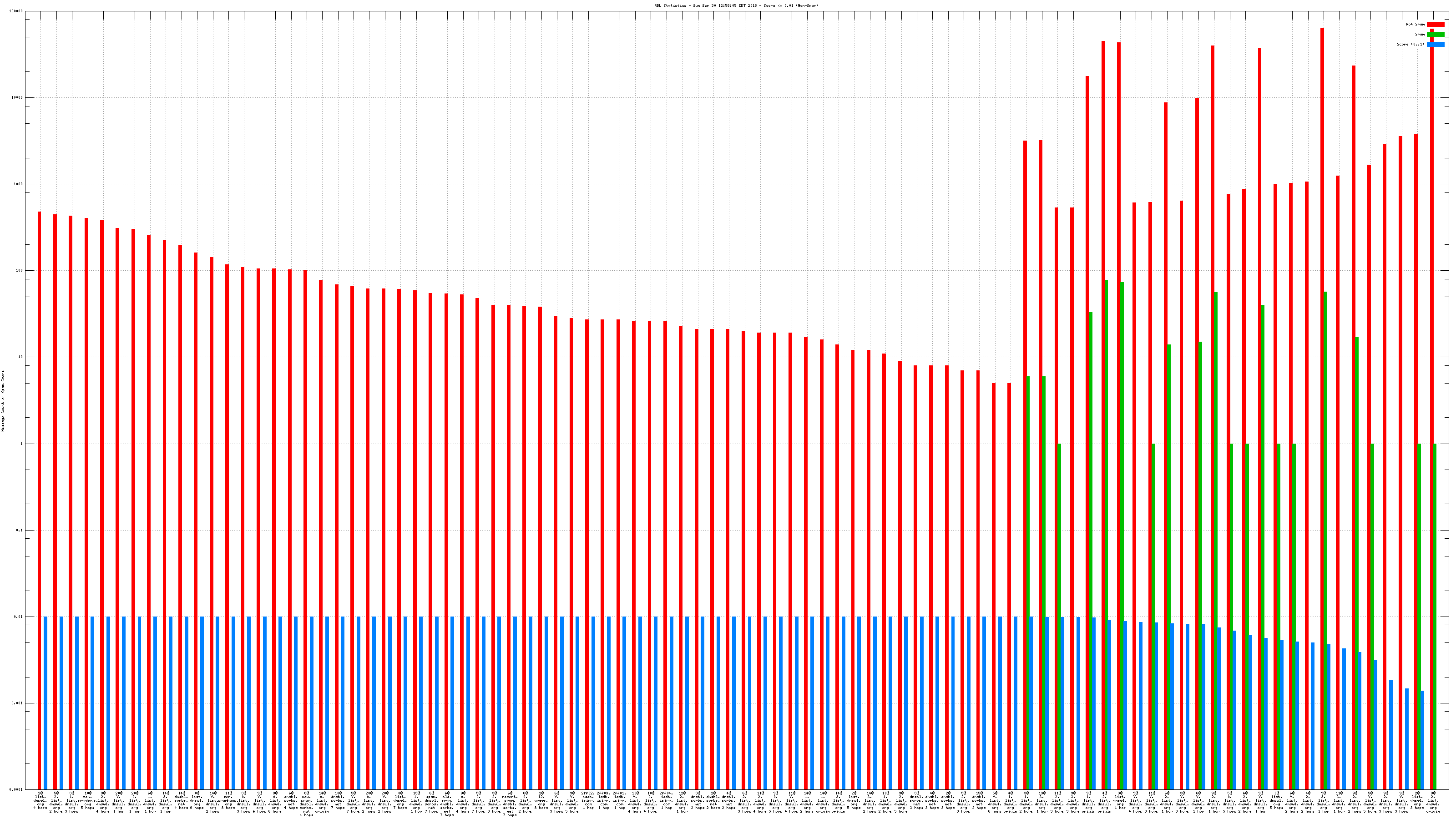Image resolution: width=1456 pixels, height=819 pixels.
Task: Click the '10@ zen.spamhaus.org 5 hops' x-axis label
Action: [x=88, y=800]
